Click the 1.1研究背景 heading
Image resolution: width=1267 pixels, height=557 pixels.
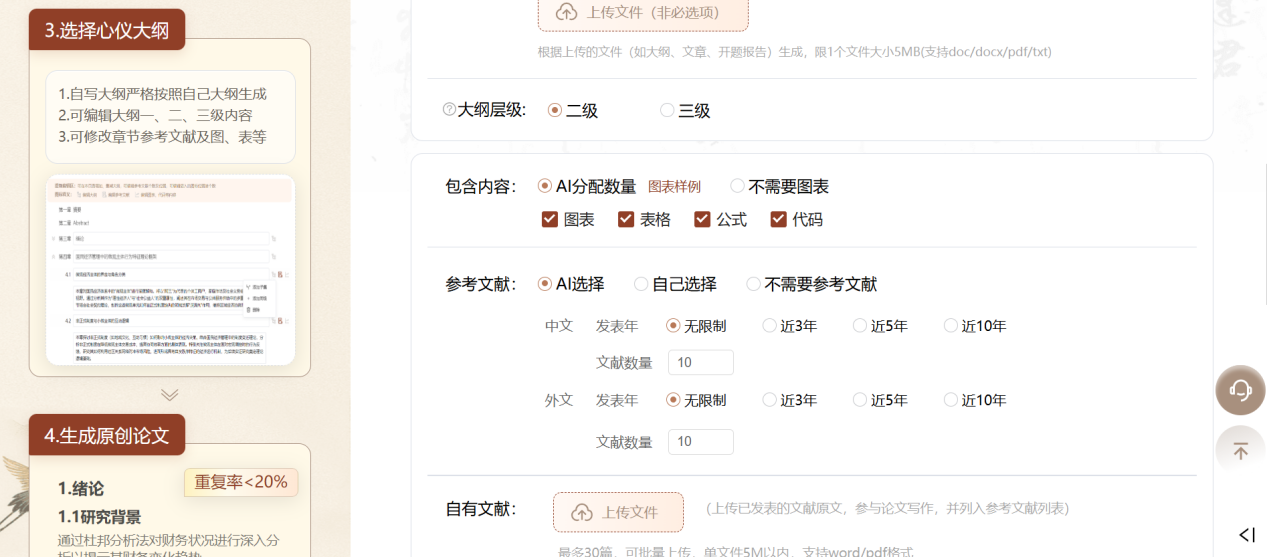point(99,517)
